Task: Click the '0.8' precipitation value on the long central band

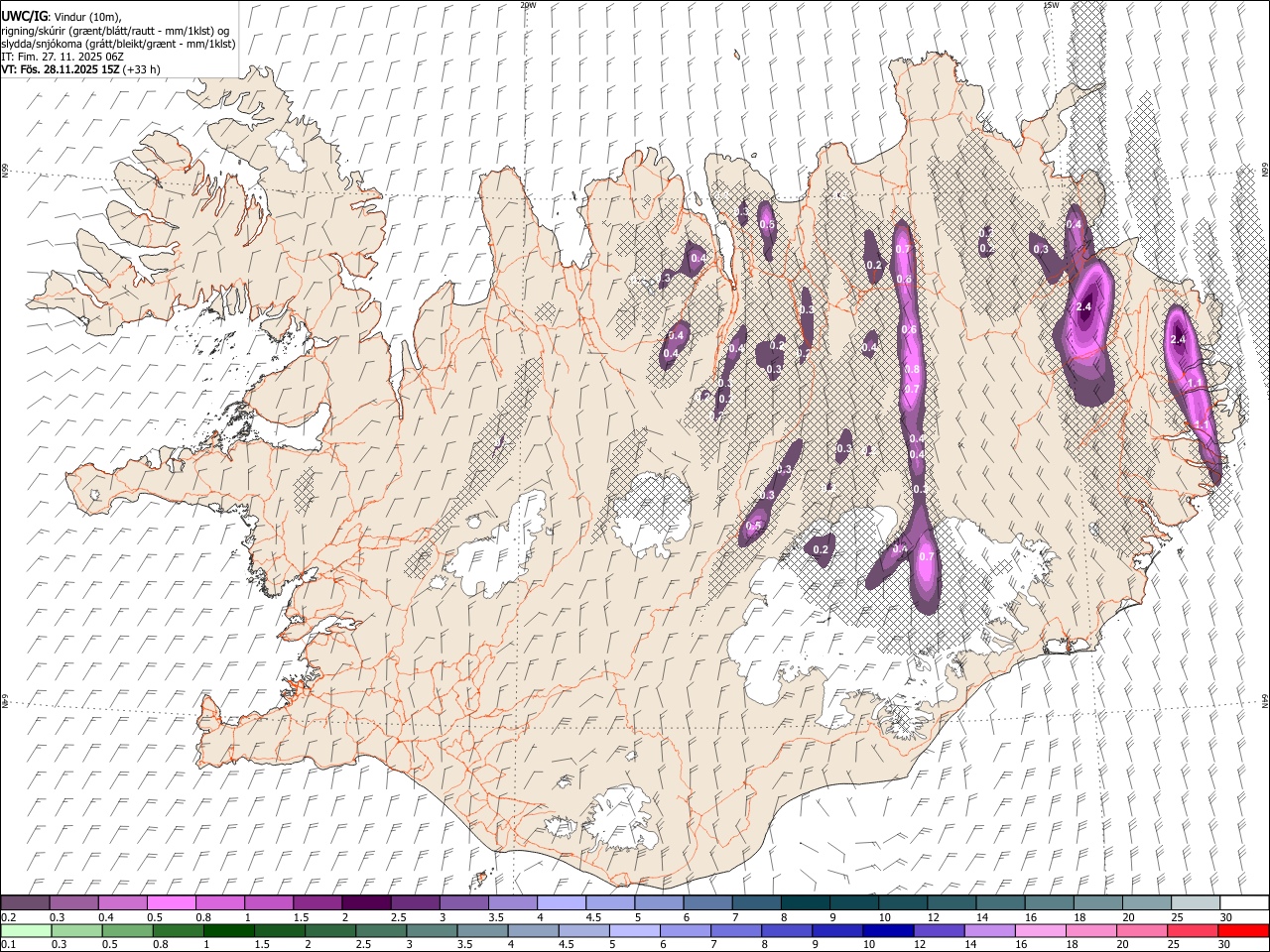Action: [913, 369]
